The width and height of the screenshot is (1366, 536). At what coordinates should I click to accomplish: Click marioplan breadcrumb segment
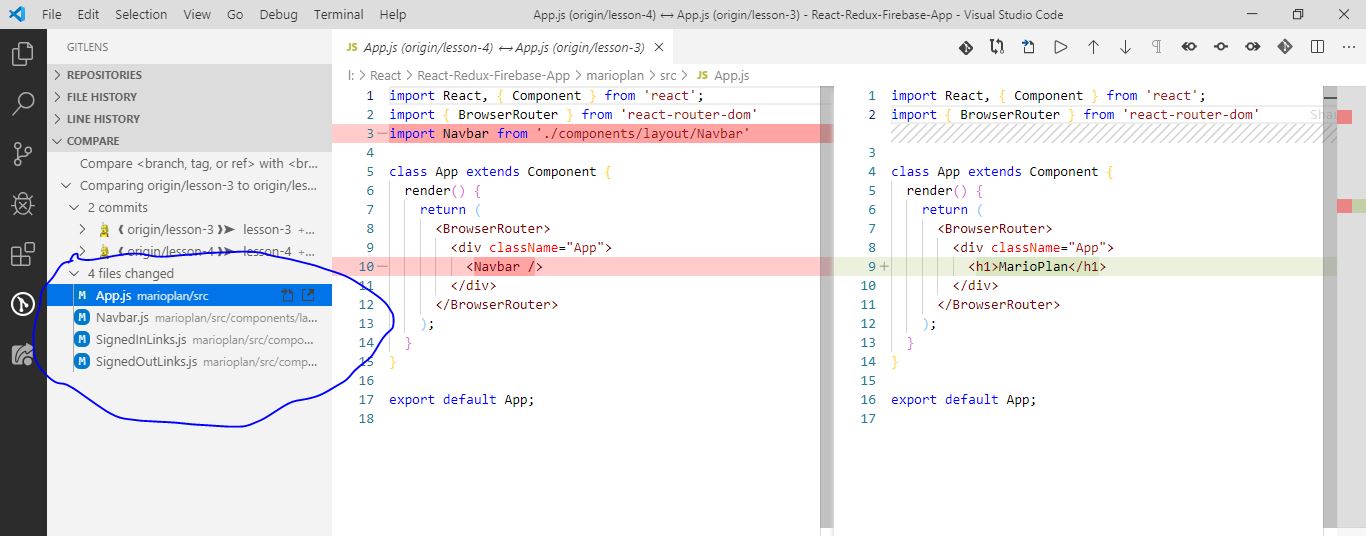[614, 75]
